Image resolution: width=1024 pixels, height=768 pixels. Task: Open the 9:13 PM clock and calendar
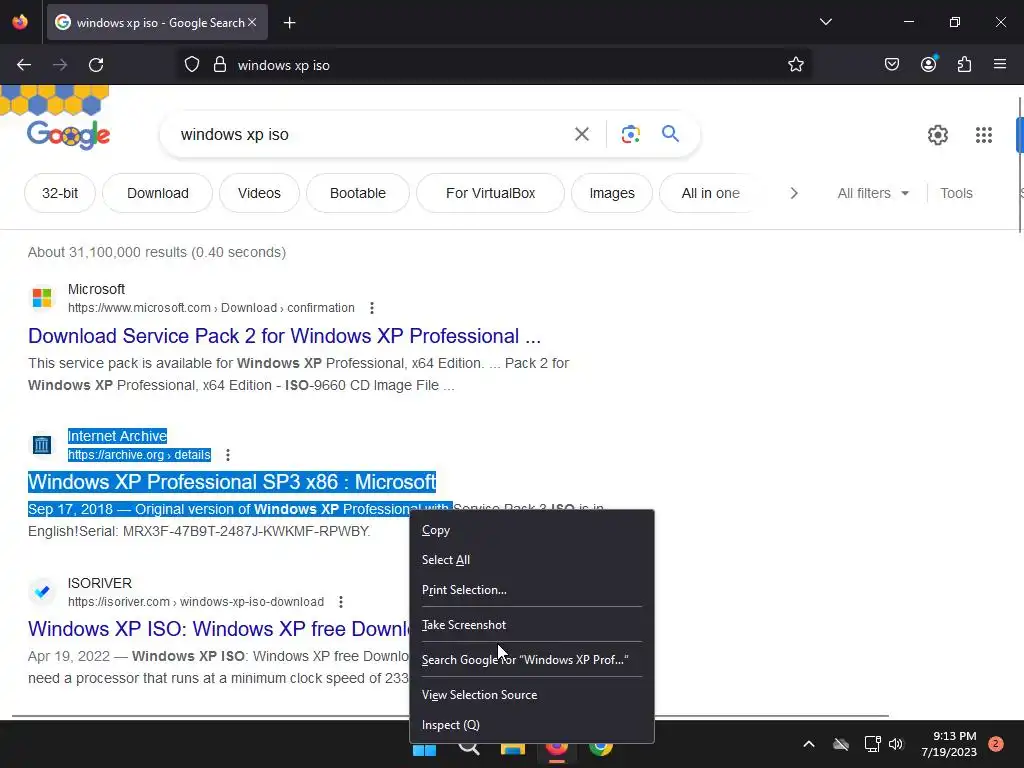tap(949, 744)
